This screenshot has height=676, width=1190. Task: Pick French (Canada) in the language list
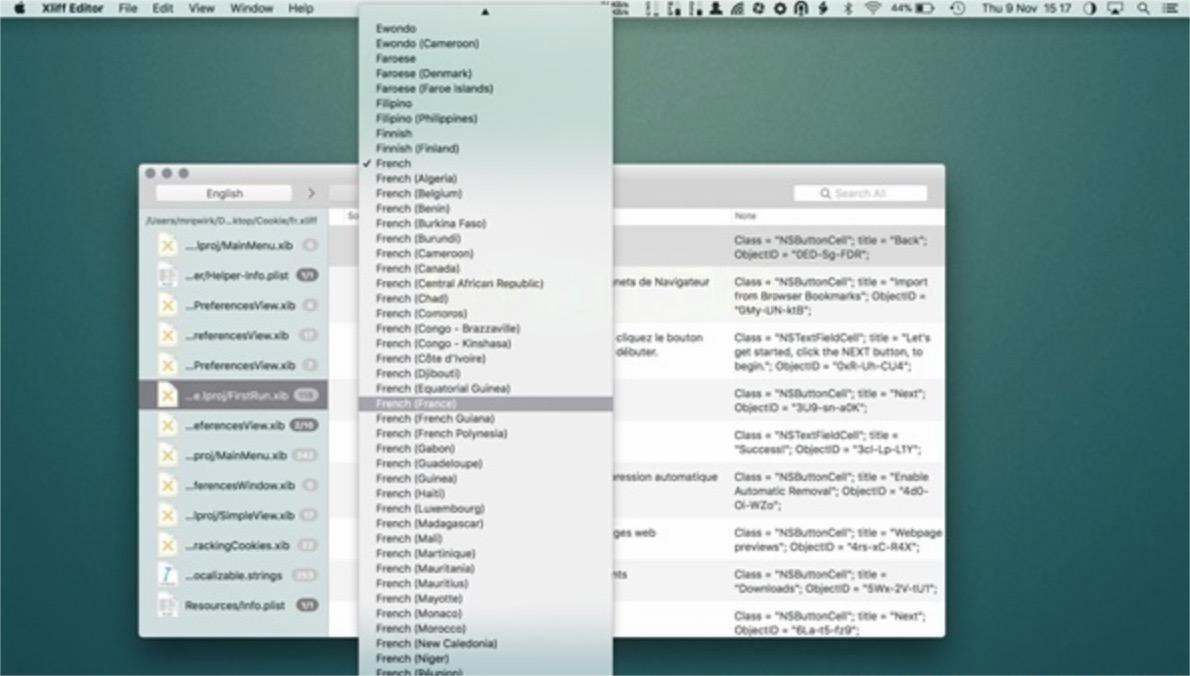point(486,269)
